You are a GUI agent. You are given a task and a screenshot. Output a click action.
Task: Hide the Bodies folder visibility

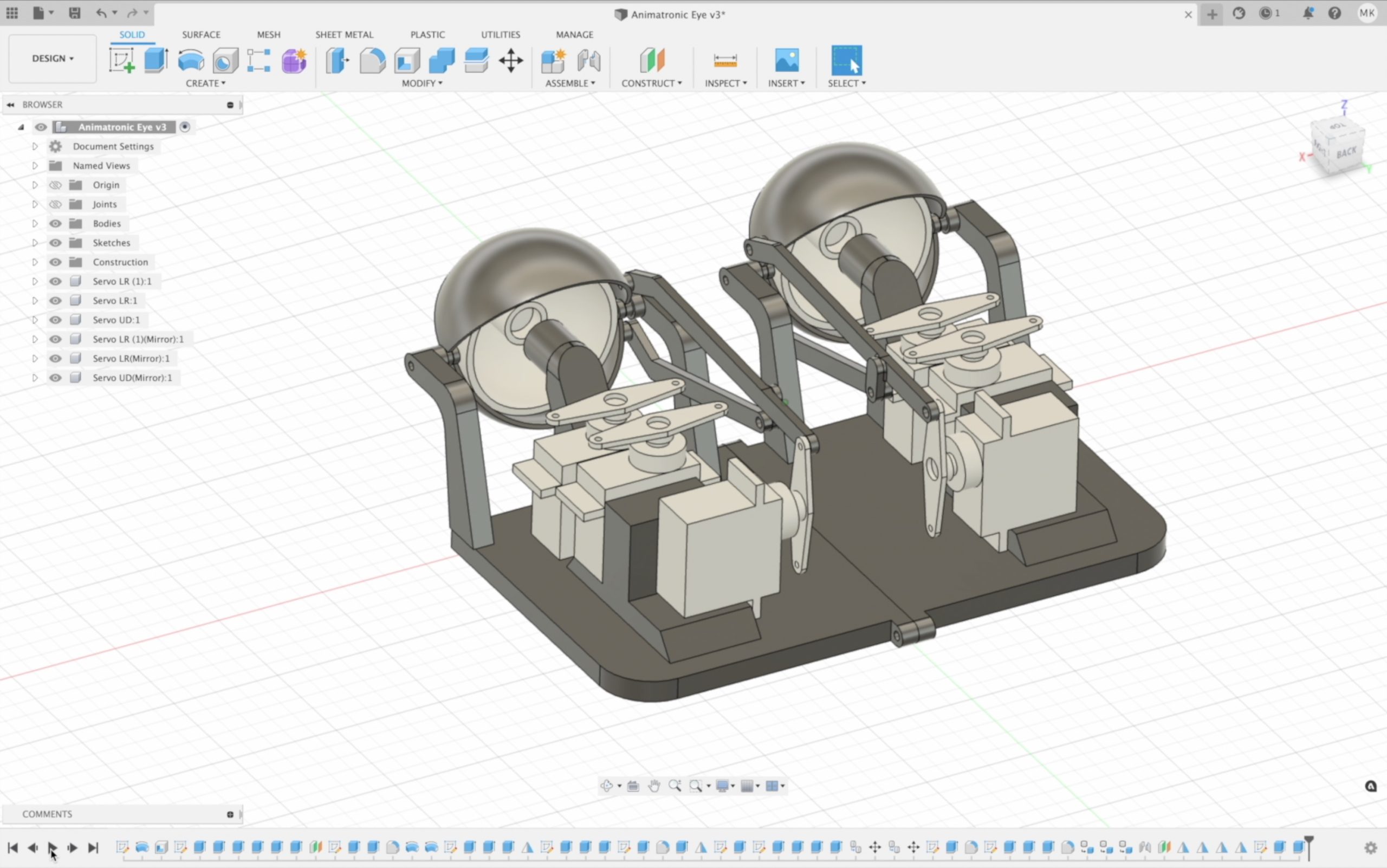pos(55,223)
